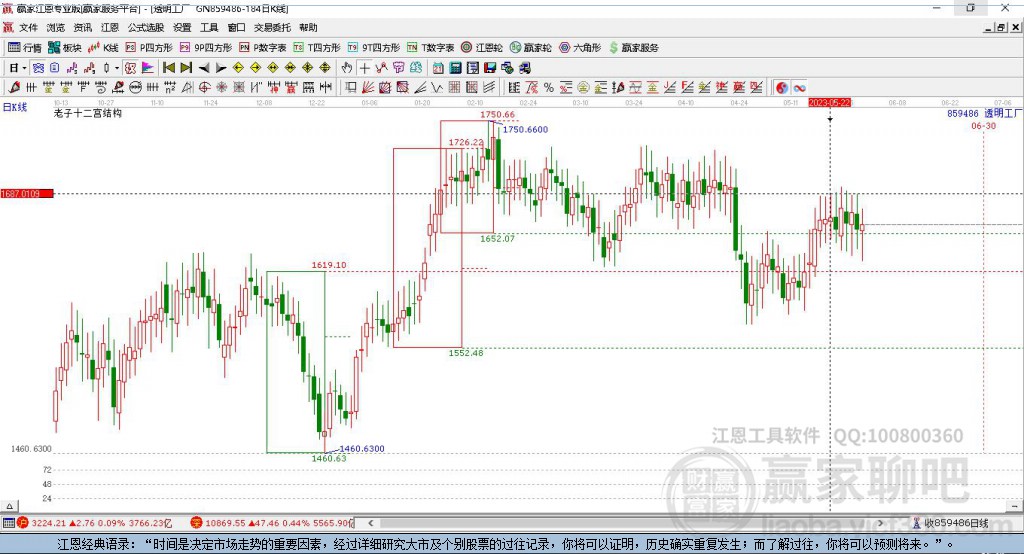Select the percent % retracement tool

pos(549,88)
